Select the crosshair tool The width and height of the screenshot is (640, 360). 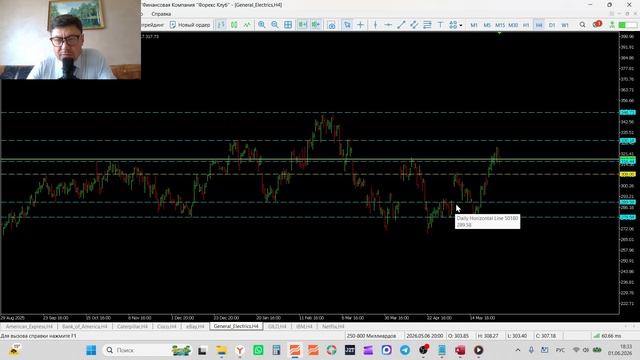pyautogui.click(x=360, y=25)
